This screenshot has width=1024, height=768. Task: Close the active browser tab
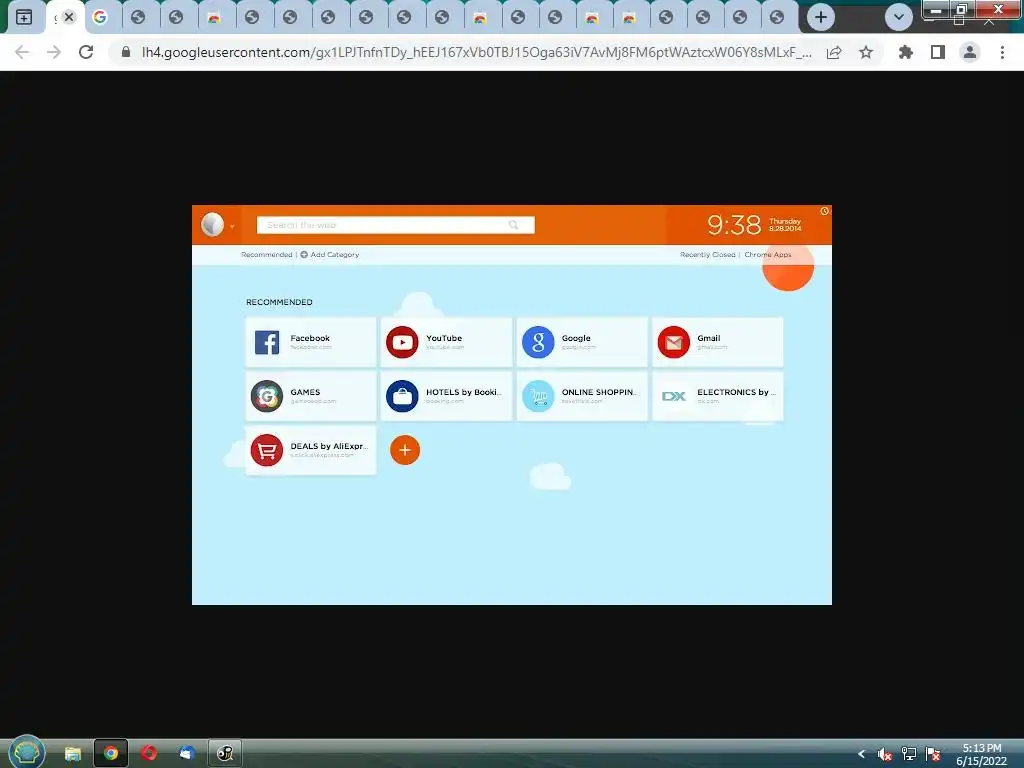(x=69, y=17)
